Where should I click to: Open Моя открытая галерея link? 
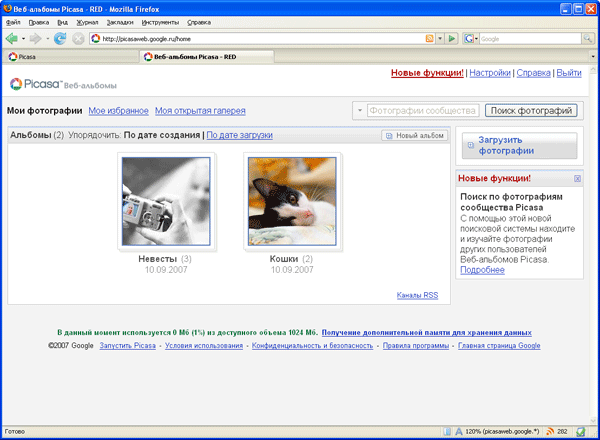pyautogui.click(x=200, y=111)
